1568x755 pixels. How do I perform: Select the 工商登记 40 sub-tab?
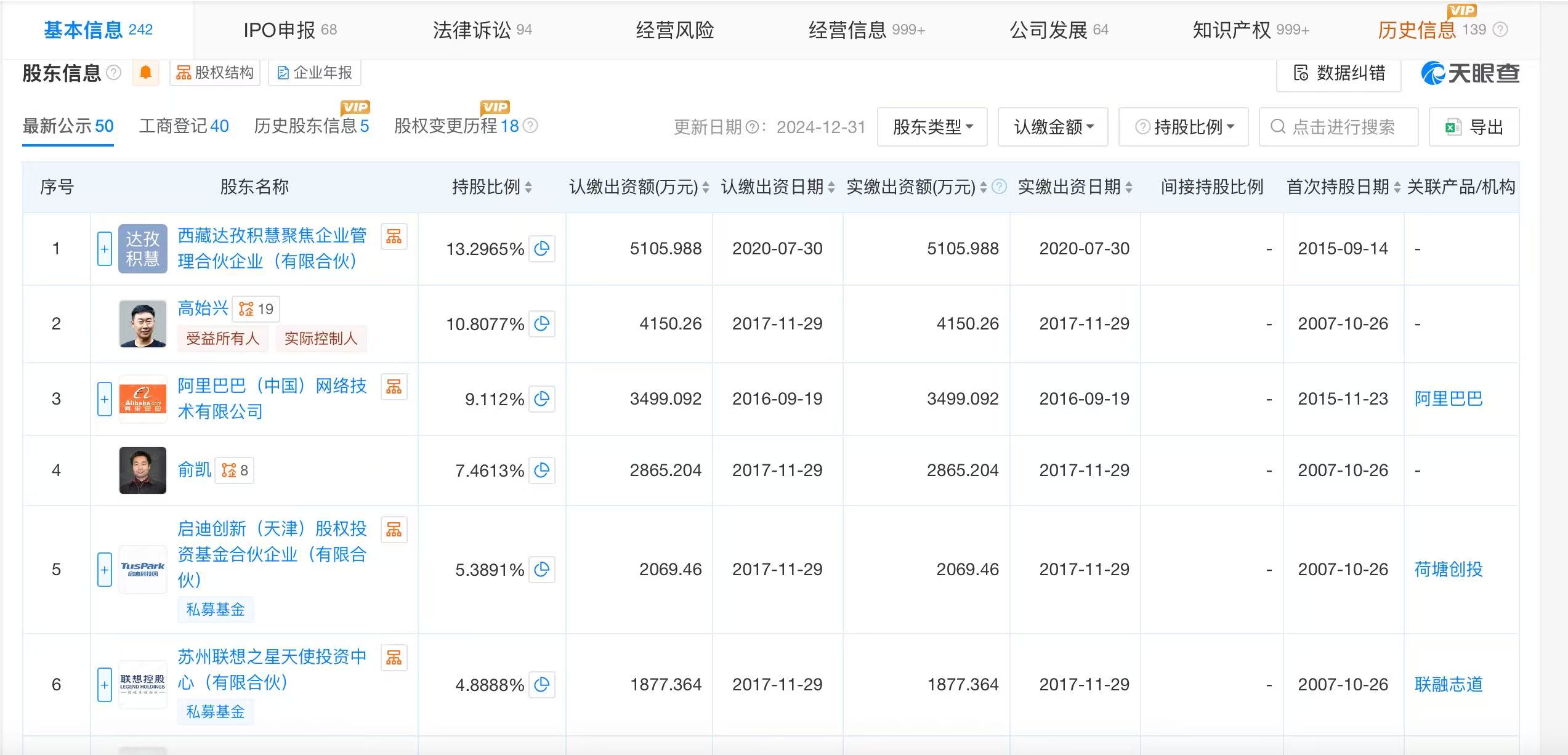pos(184,126)
